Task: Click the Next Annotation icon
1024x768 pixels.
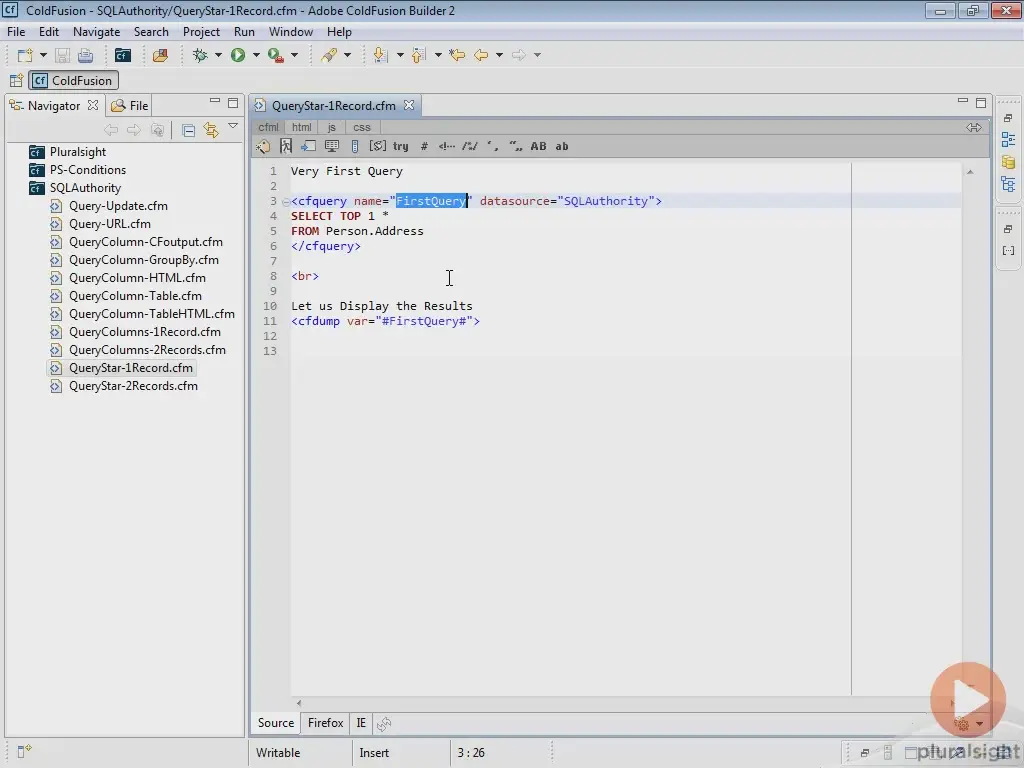Action: tap(380, 56)
